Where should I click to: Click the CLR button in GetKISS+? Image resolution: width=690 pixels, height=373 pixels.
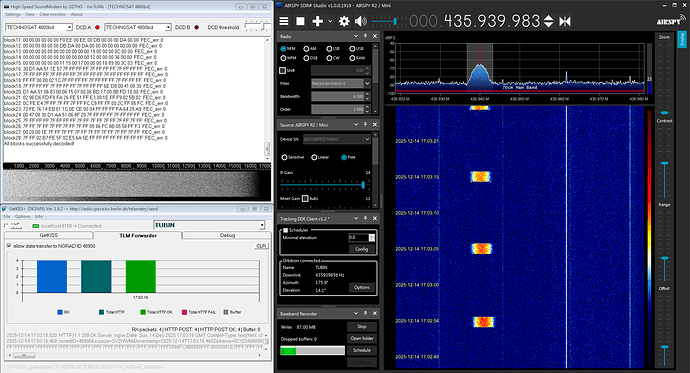pyautogui.click(x=261, y=246)
